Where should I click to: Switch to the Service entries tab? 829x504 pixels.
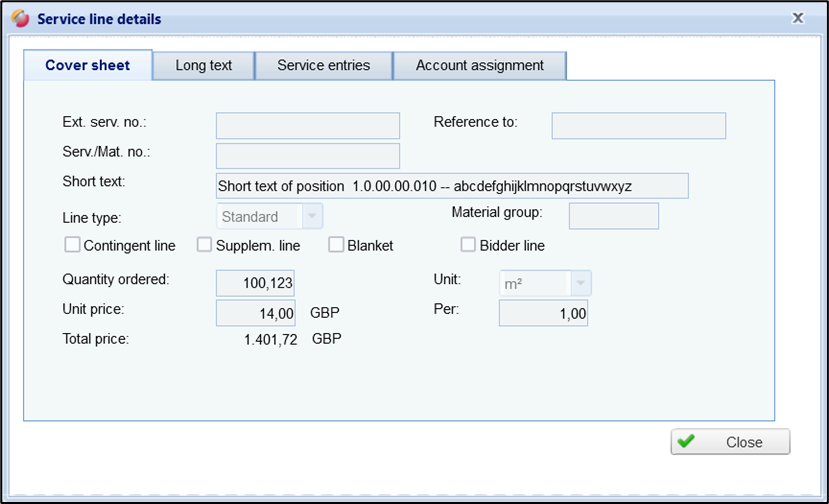tap(323, 65)
